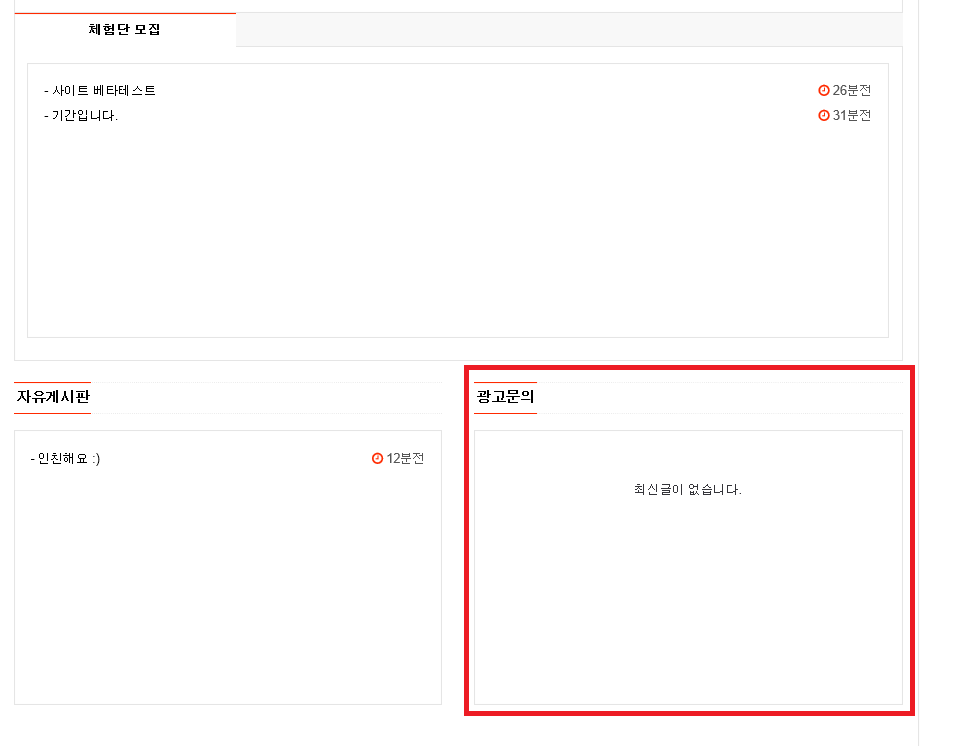Click the dash bullet before 인친해요
This screenshot has height=746, width=977.
(32, 459)
